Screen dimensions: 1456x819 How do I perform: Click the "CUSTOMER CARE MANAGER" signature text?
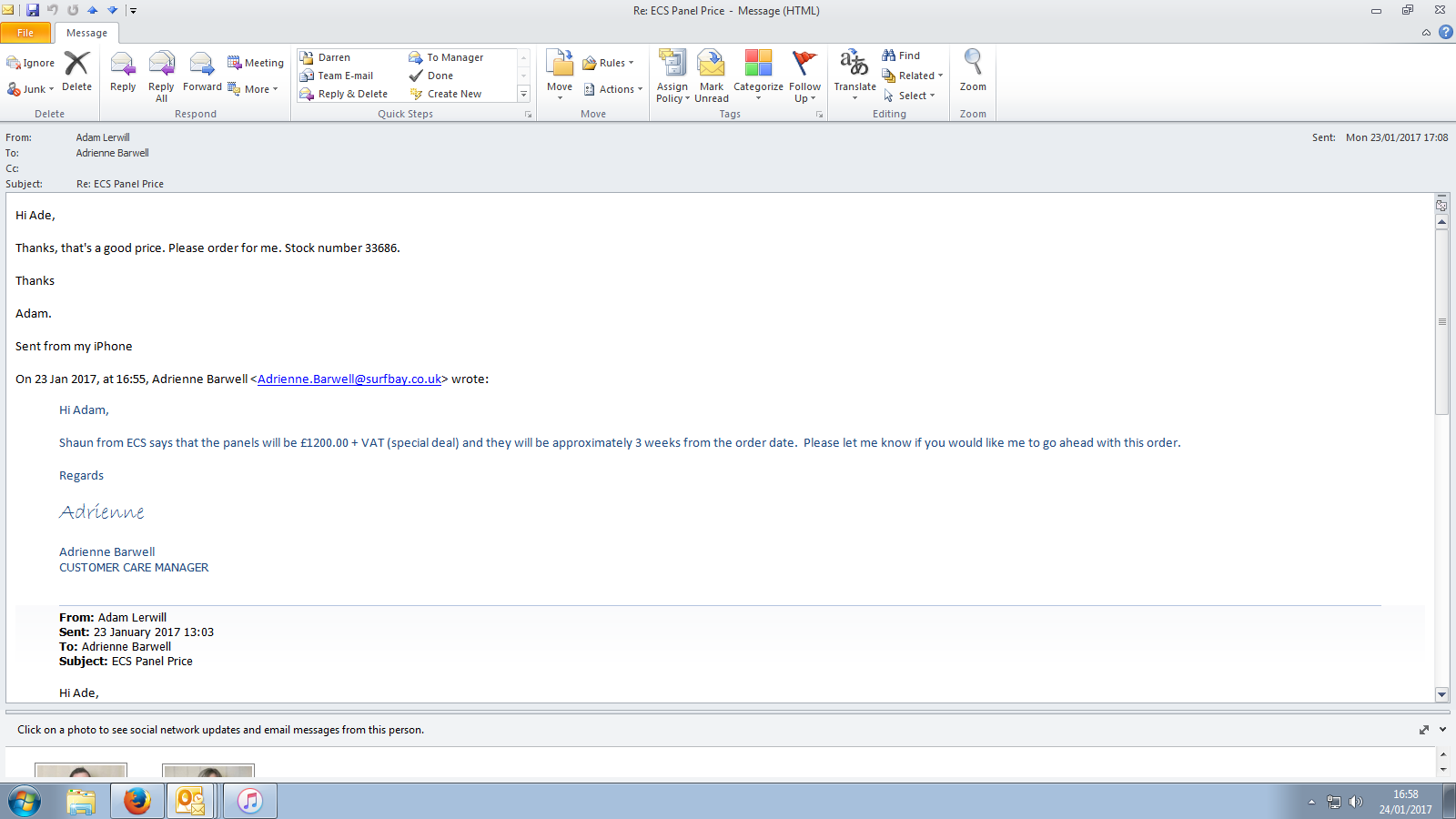coord(134,567)
